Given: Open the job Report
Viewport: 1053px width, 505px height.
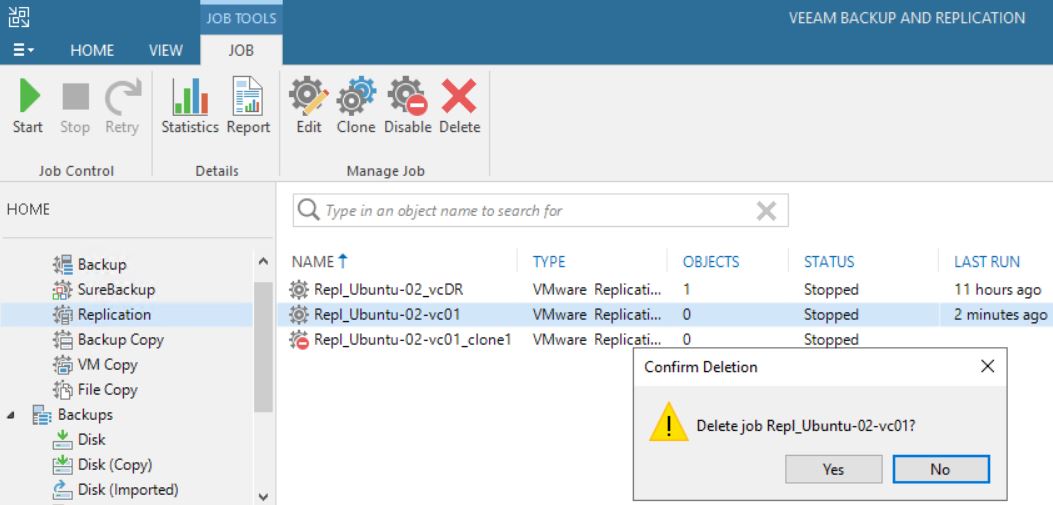Looking at the screenshot, I should (x=248, y=106).
